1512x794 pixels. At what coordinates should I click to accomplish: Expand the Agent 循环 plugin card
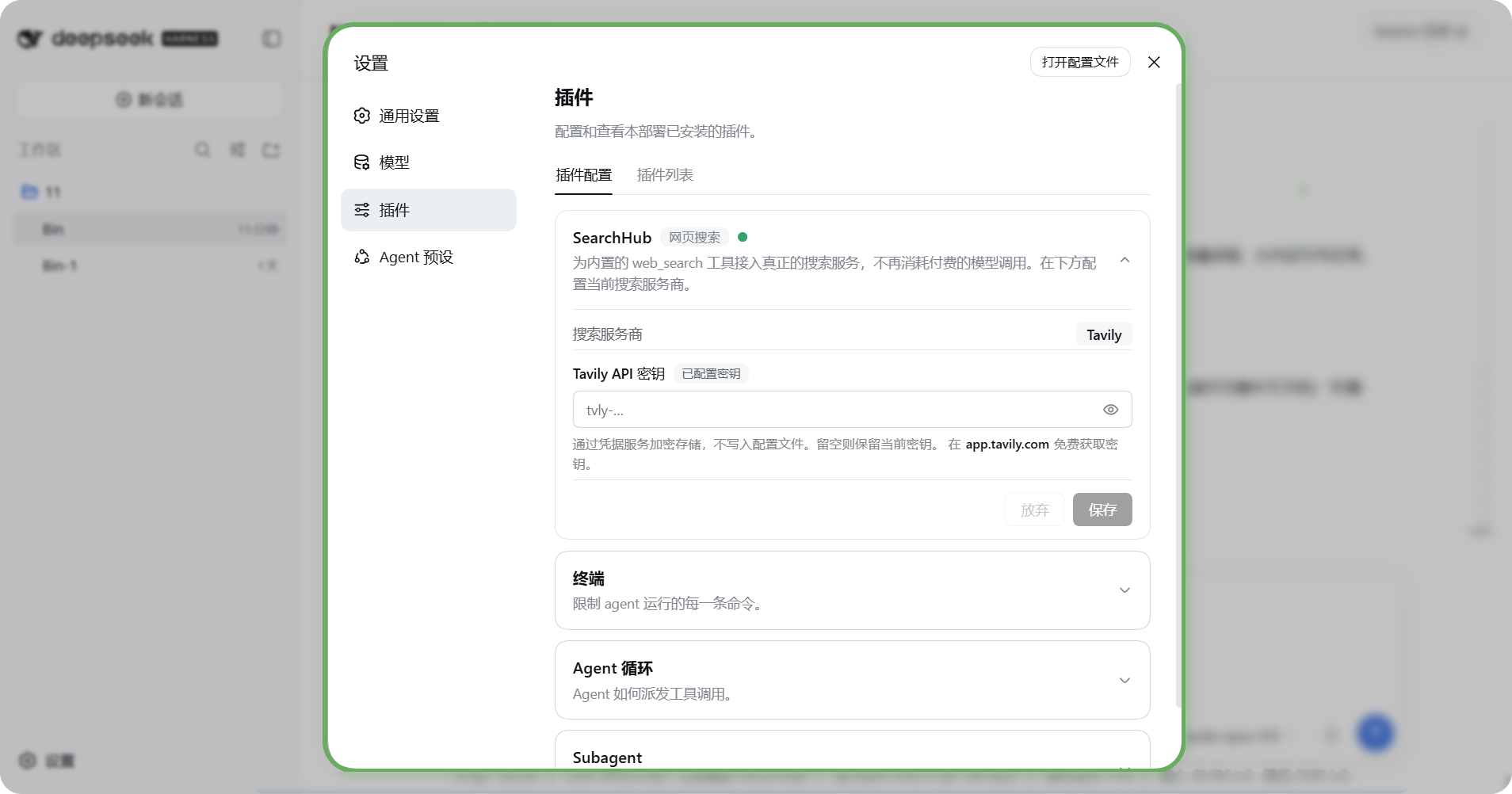point(1124,681)
